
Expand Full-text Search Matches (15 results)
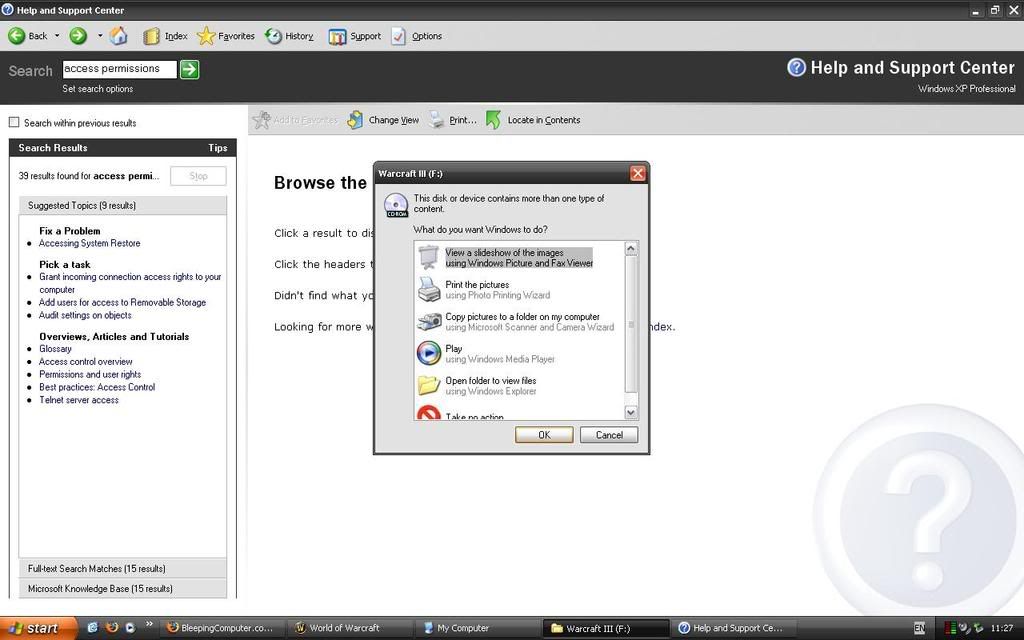coord(123,568)
